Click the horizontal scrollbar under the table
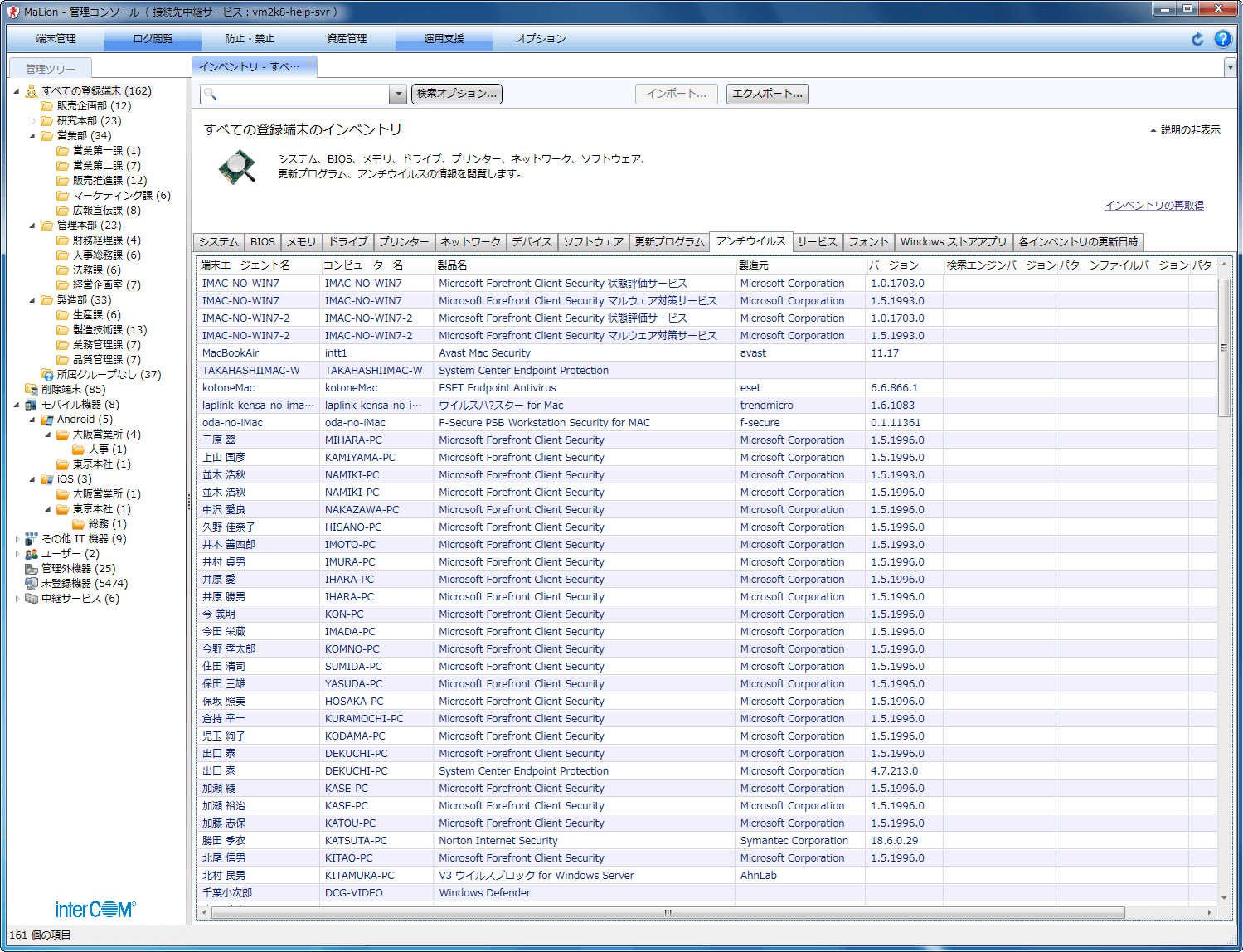Image resolution: width=1243 pixels, height=952 pixels. click(668, 912)
